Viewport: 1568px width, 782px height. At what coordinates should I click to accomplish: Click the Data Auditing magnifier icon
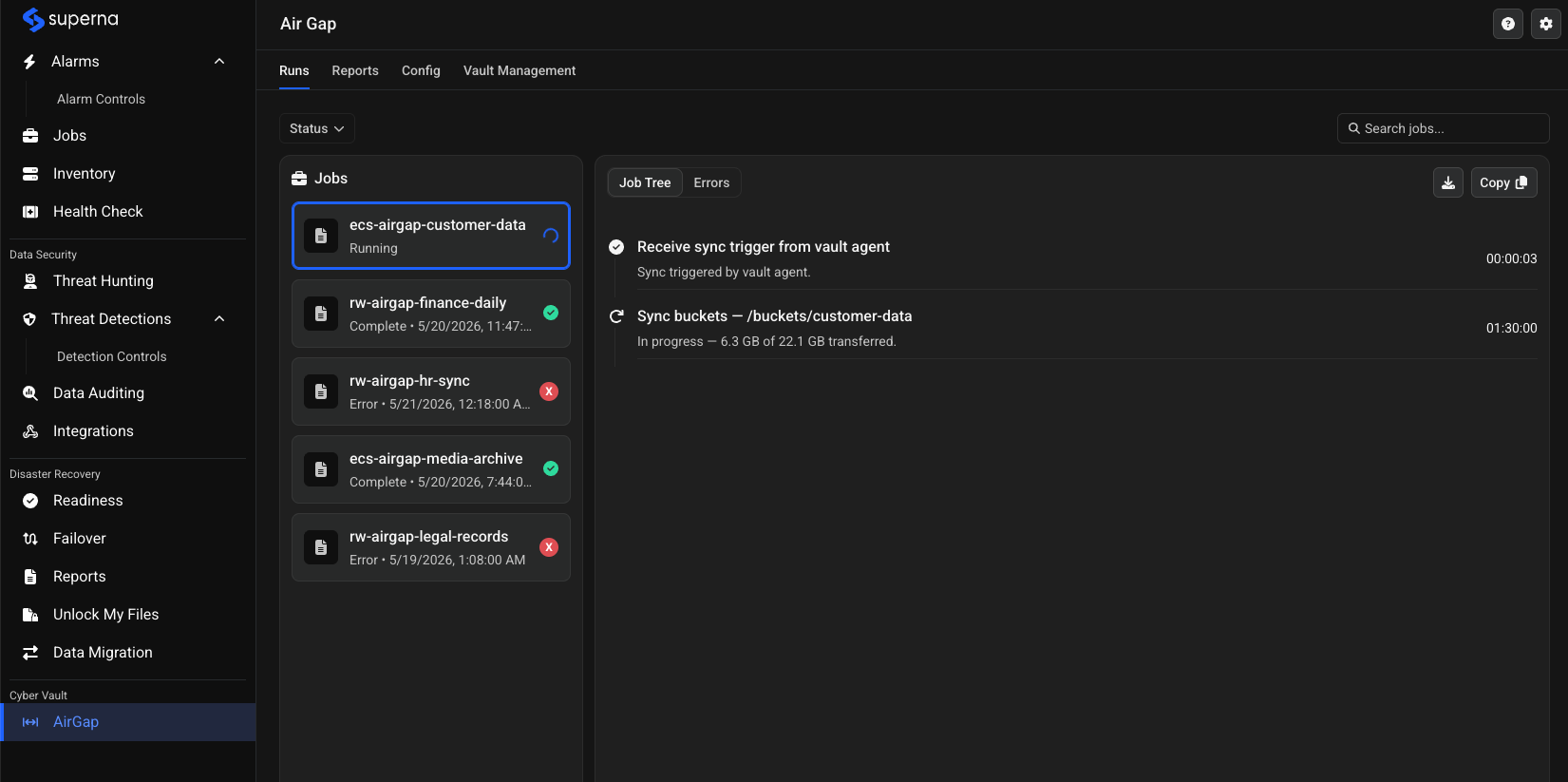tap(30, 393)
